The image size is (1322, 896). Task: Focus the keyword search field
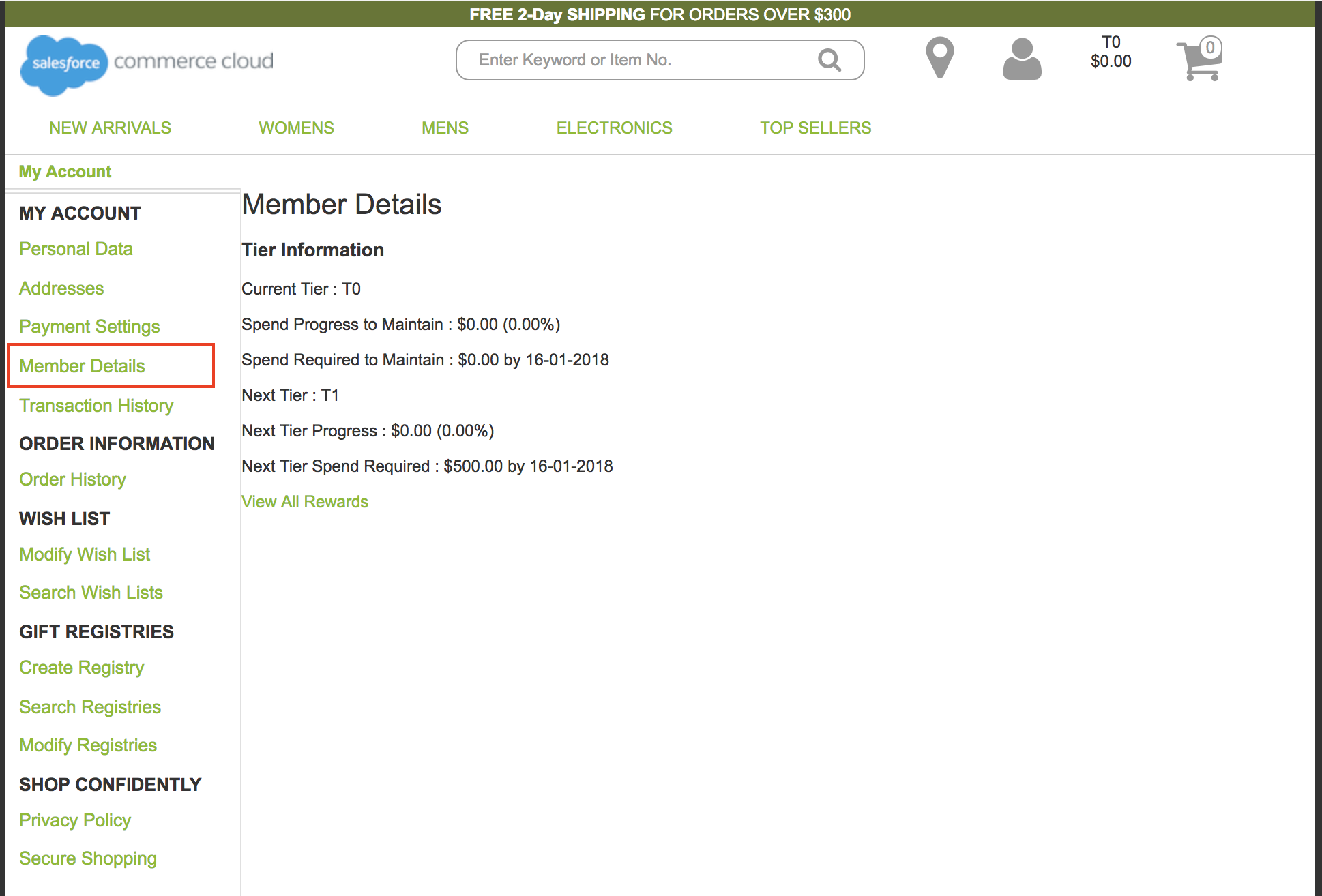660,60
